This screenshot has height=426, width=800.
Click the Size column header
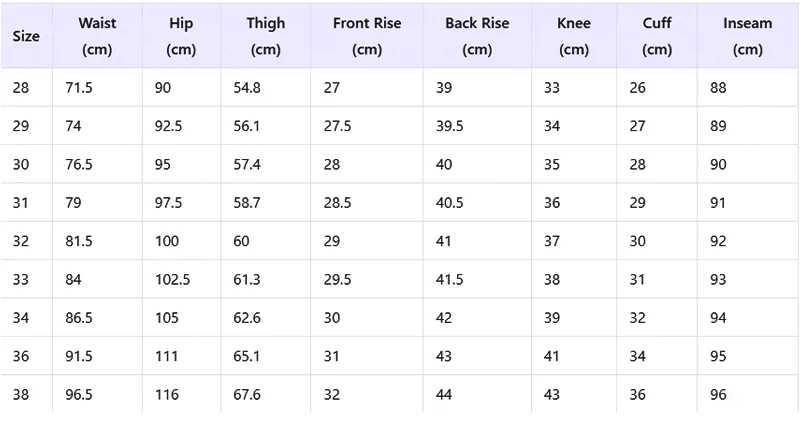(27, 36)
